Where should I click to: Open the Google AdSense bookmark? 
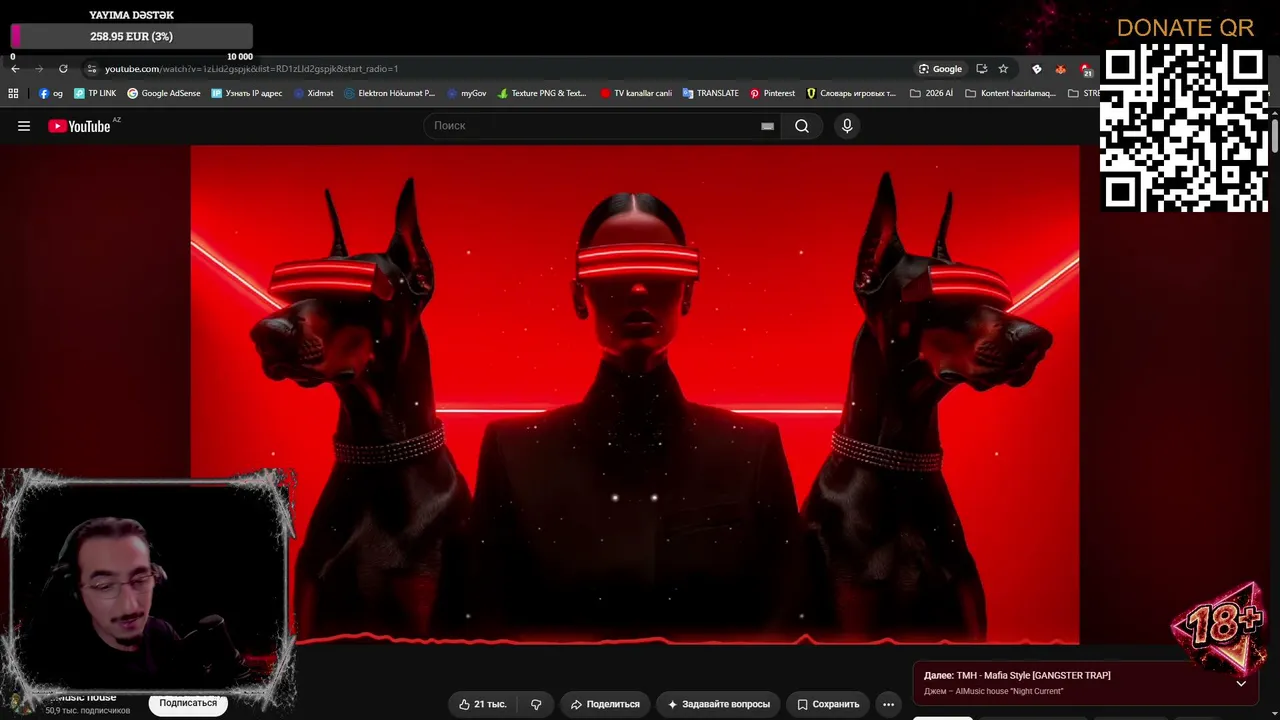tap(164, 93)
